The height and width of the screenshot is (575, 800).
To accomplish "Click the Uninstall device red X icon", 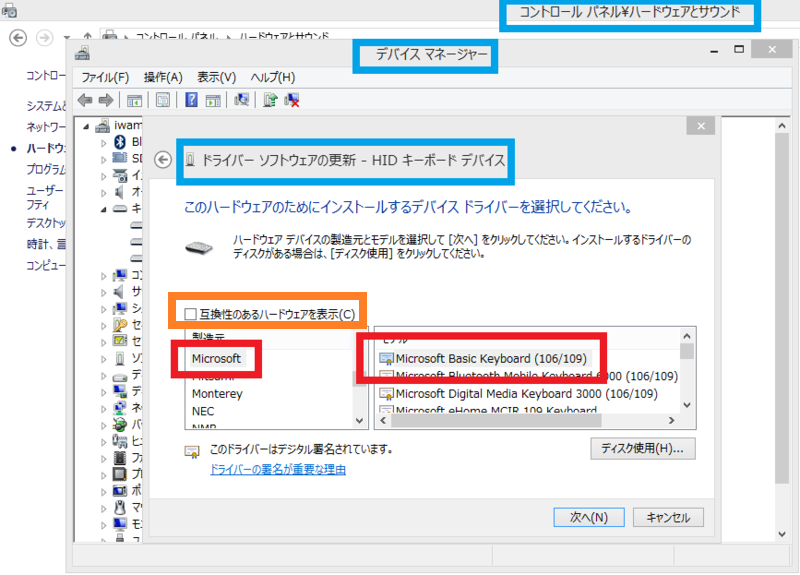I will [292, 100].
